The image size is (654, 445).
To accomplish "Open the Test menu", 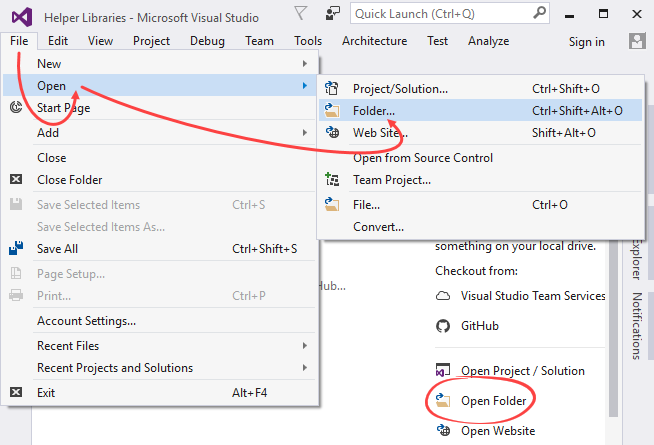I will pyautogui.click(x=437, y=41).
